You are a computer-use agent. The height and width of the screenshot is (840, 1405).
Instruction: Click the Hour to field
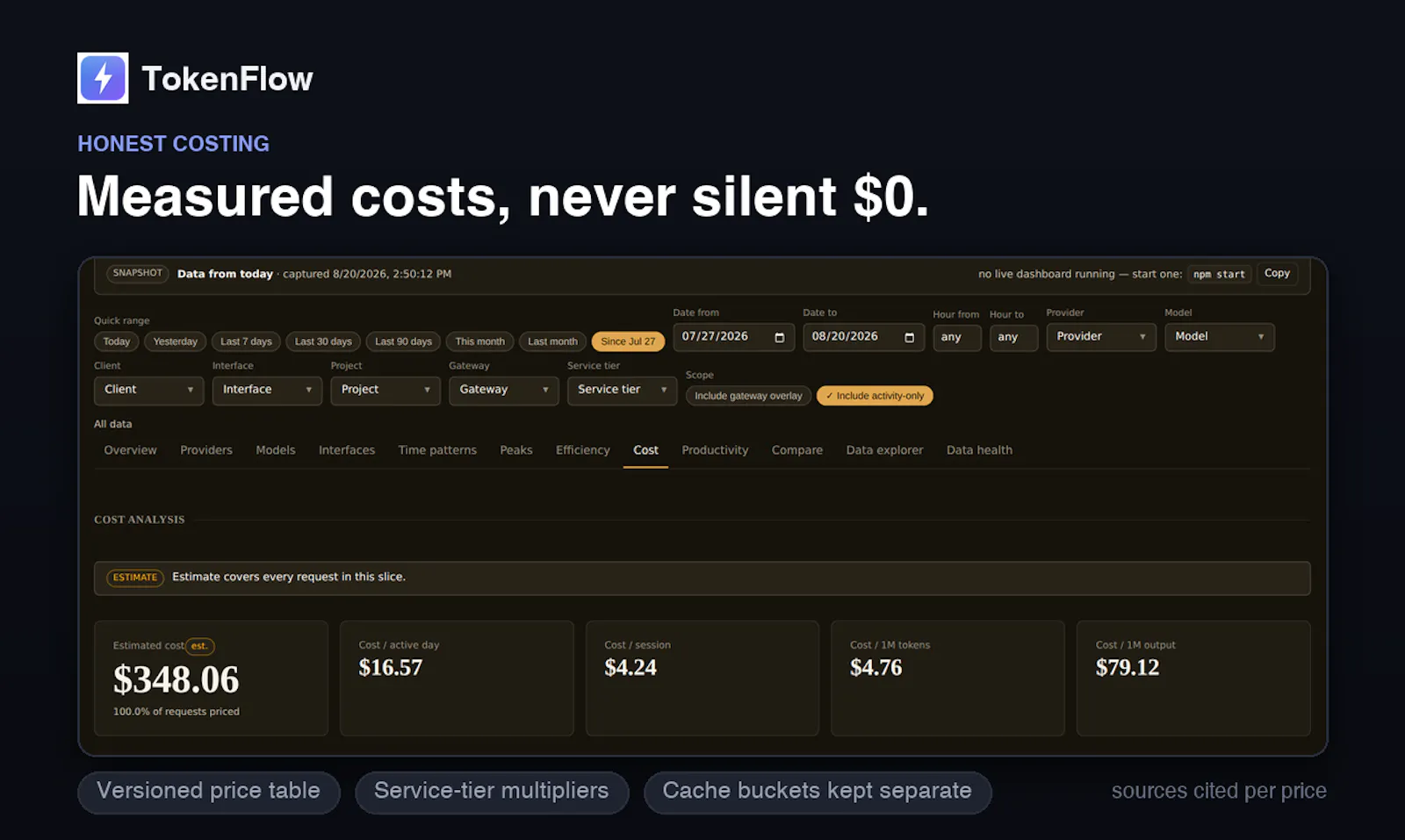1013,338
